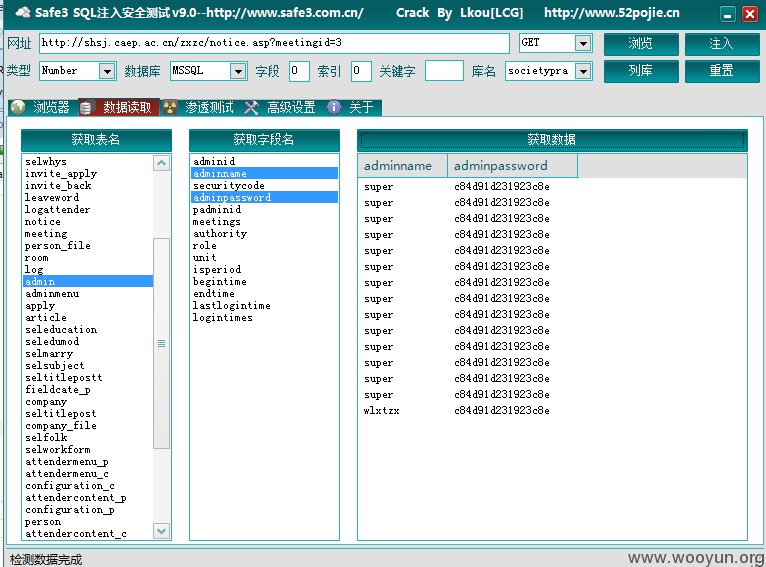766x567 pixels.
Task: Expand the societypra database name dropdown
Action: coord(583,71)
